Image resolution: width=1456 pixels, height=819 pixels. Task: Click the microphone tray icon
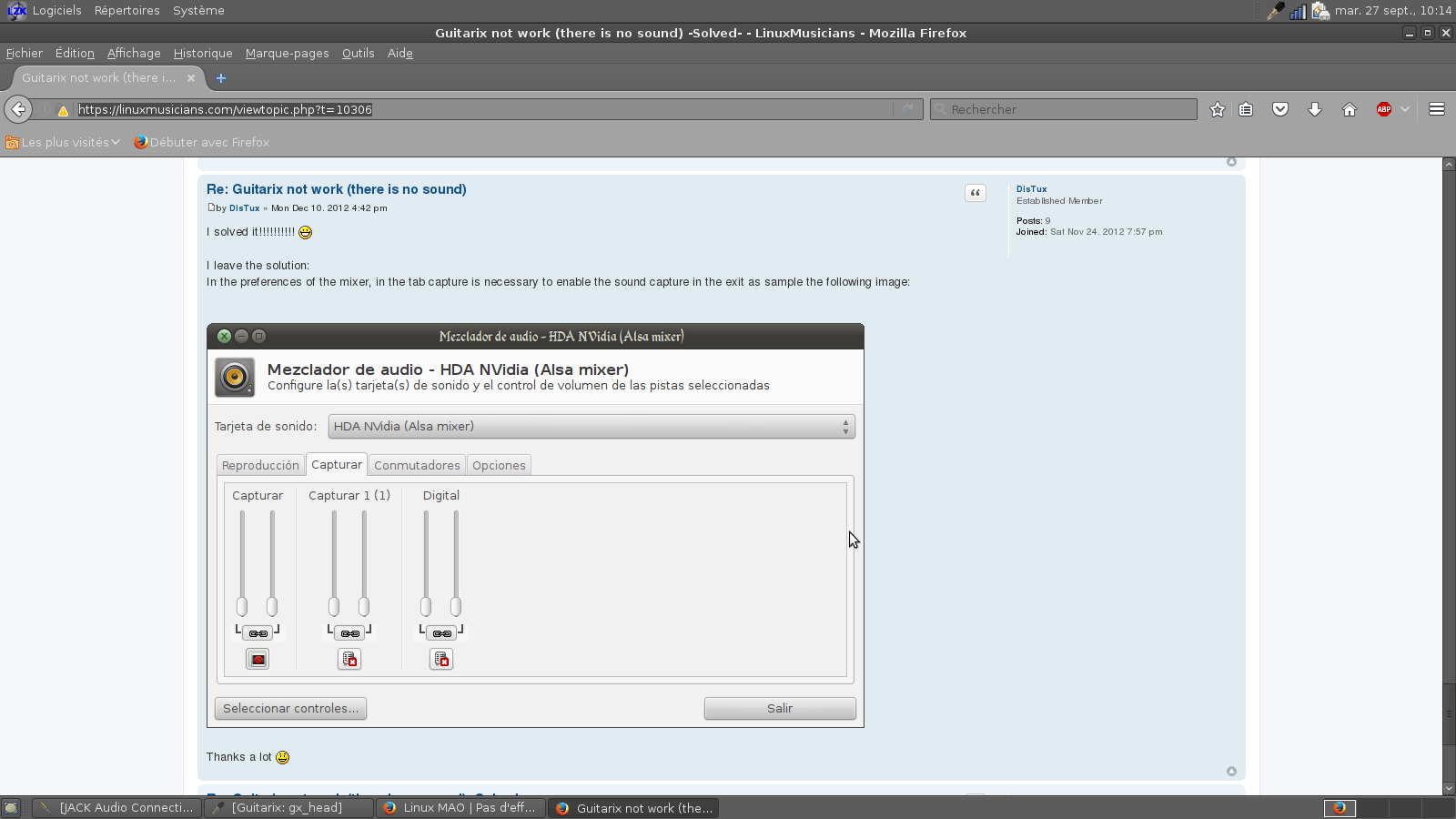click(1276, 11)
